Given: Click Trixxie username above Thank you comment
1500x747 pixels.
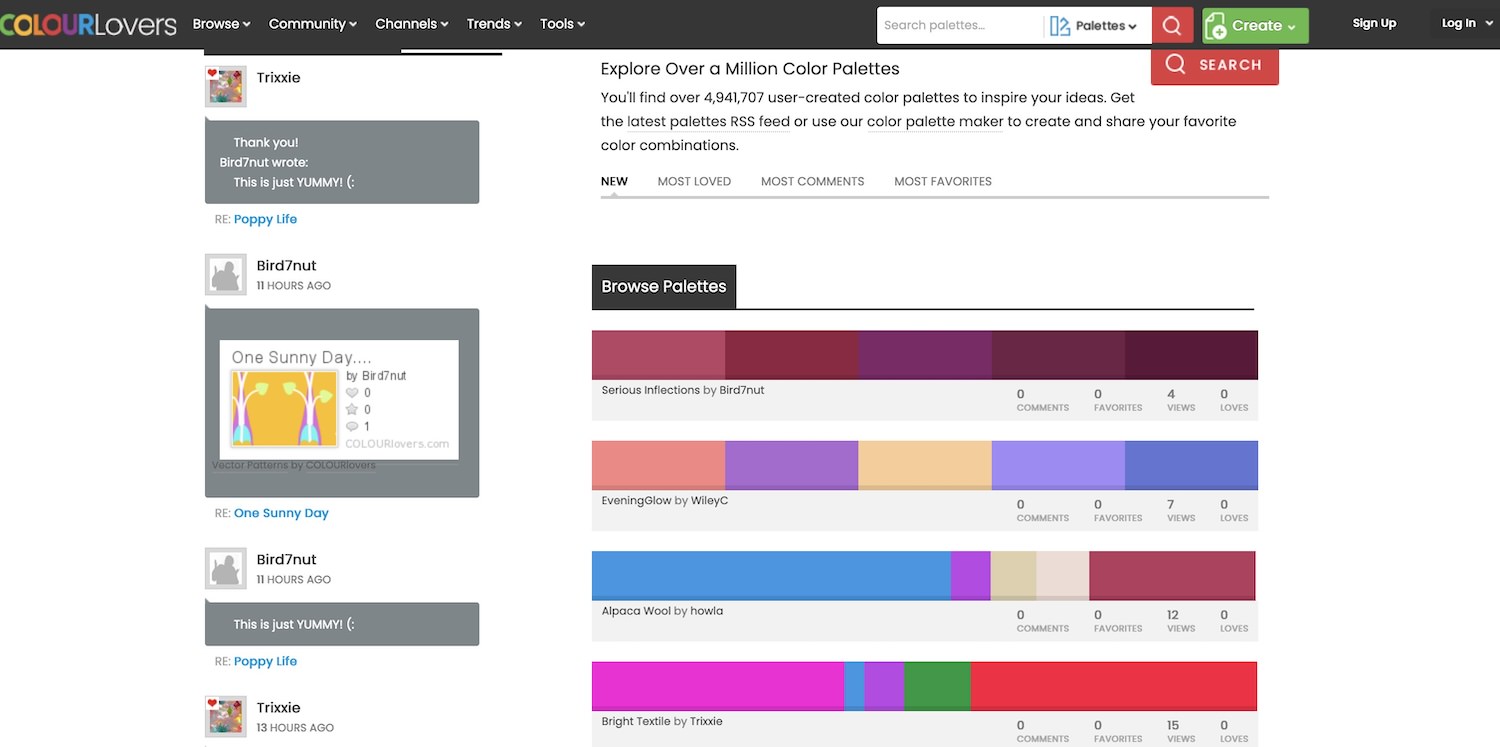Looking at the screenshot, I should (x=278, y=77).
